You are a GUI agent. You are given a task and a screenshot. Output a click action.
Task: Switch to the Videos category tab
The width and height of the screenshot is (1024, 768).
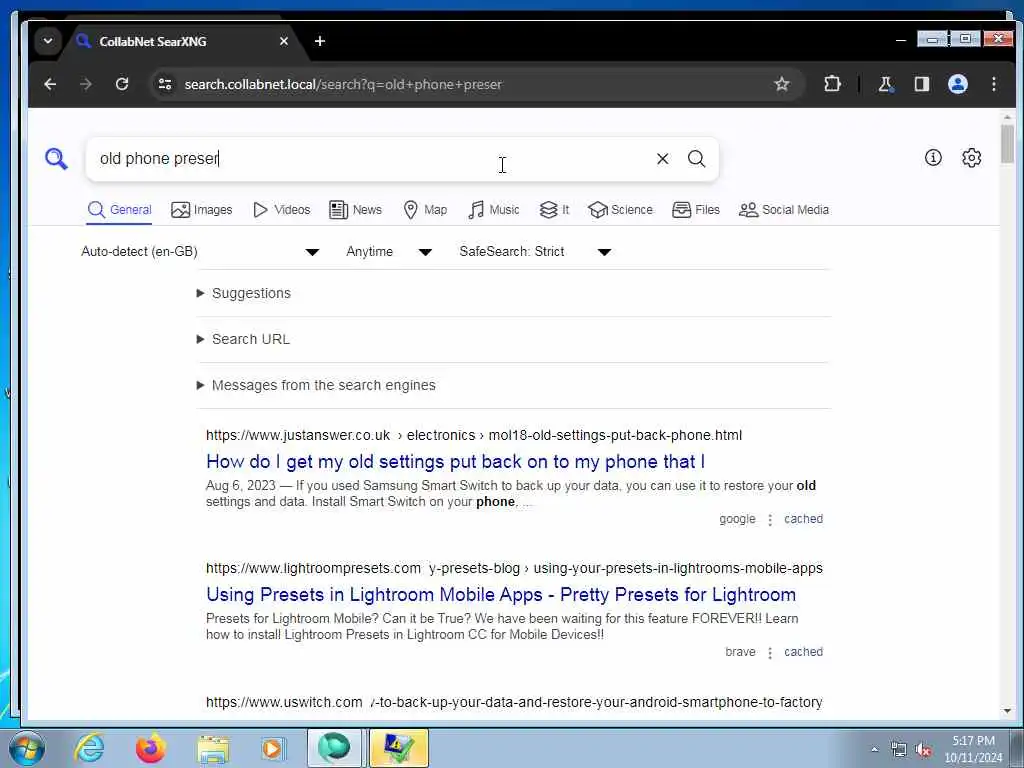coord(281,210)
